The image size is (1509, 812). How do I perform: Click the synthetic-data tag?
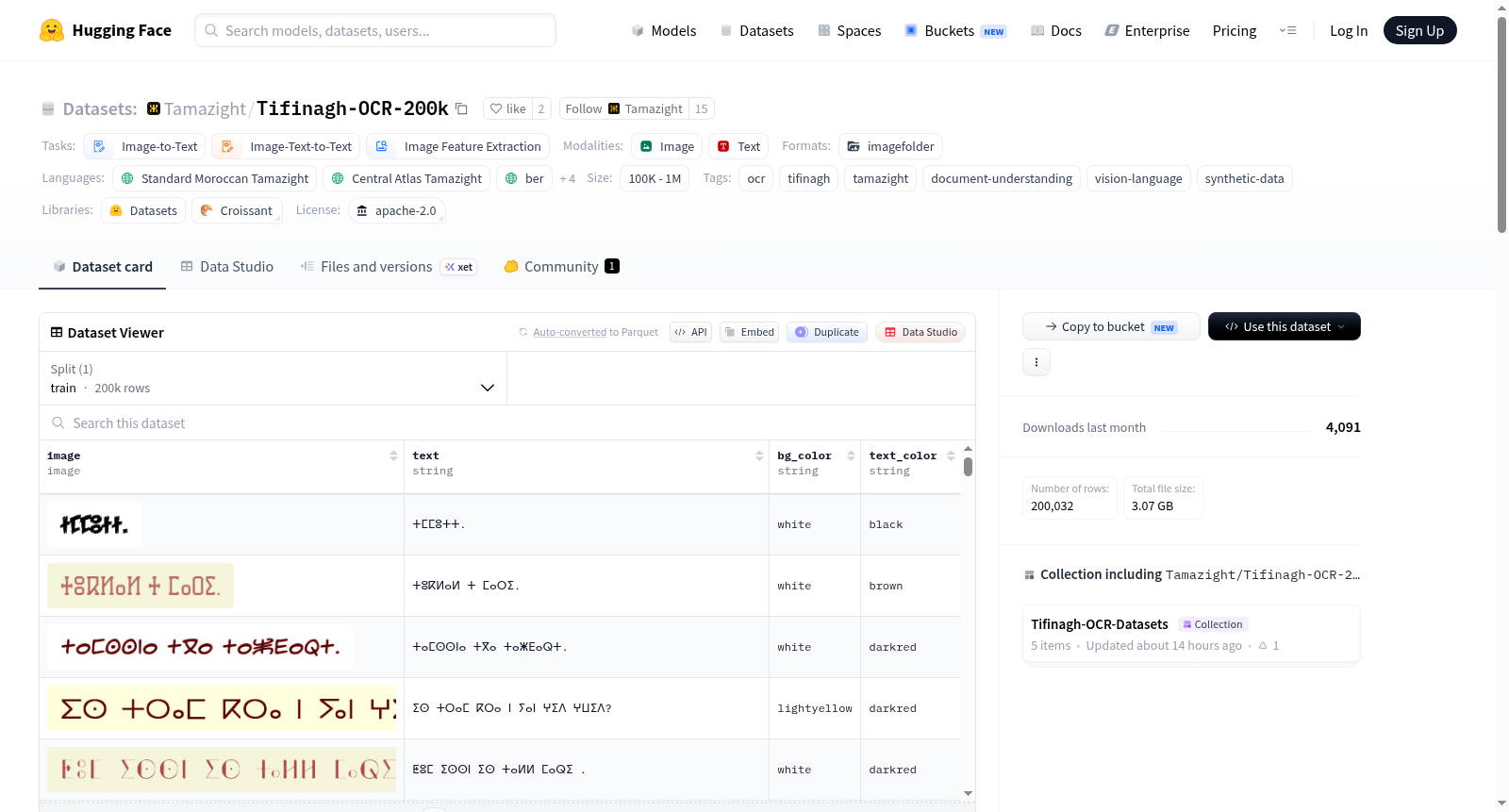click(x=1245, y=178)
